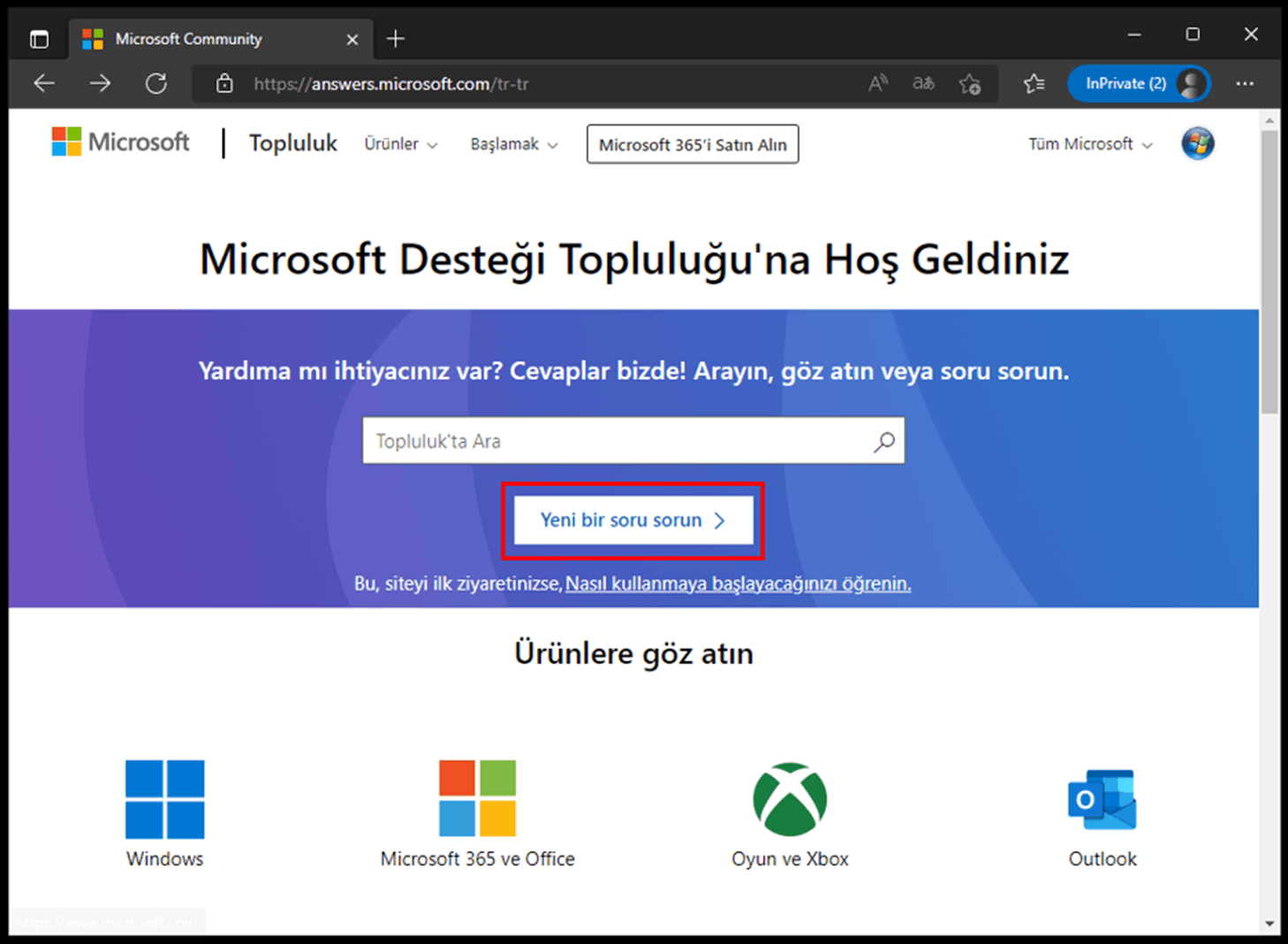Click the Oyun ve Xbox label
1288x944 pixels.
[x=790, y=858]
